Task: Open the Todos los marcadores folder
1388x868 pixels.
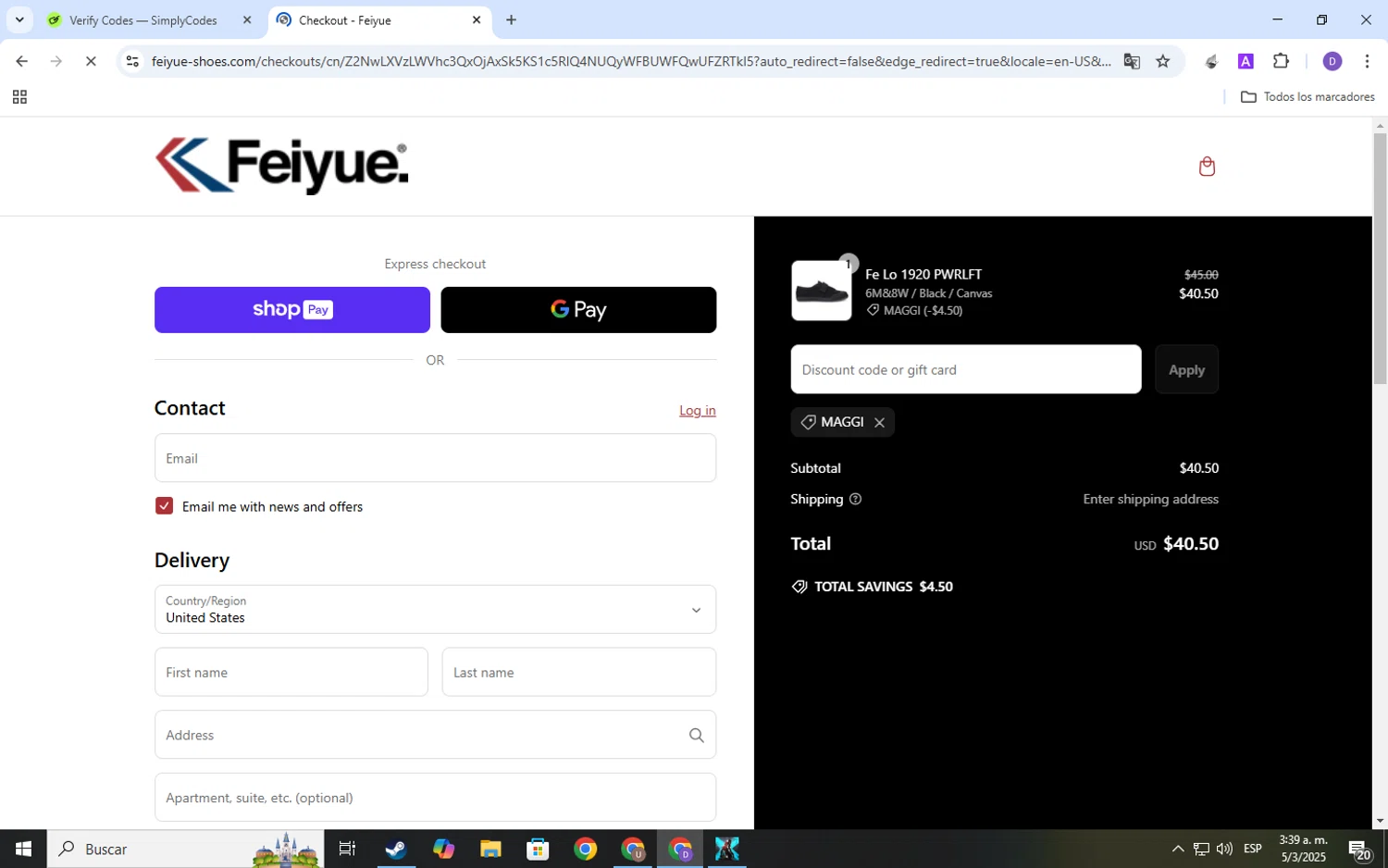Action: pyautogui.click(x=1307, y=97)
